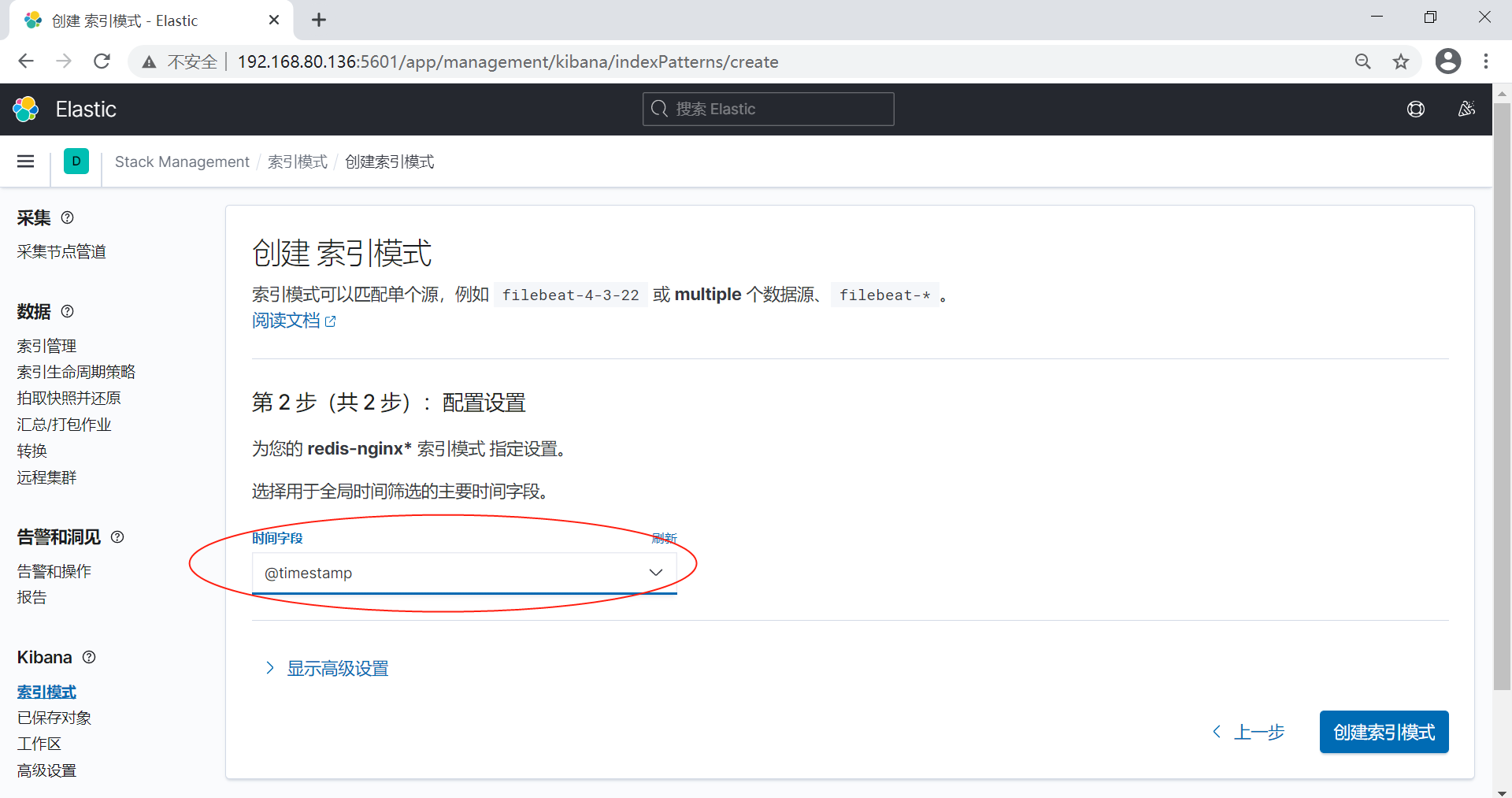Open the browser zoom magnifier icon
The height and width of the screenshot is (798, 1512).
tap(1363, 61)
